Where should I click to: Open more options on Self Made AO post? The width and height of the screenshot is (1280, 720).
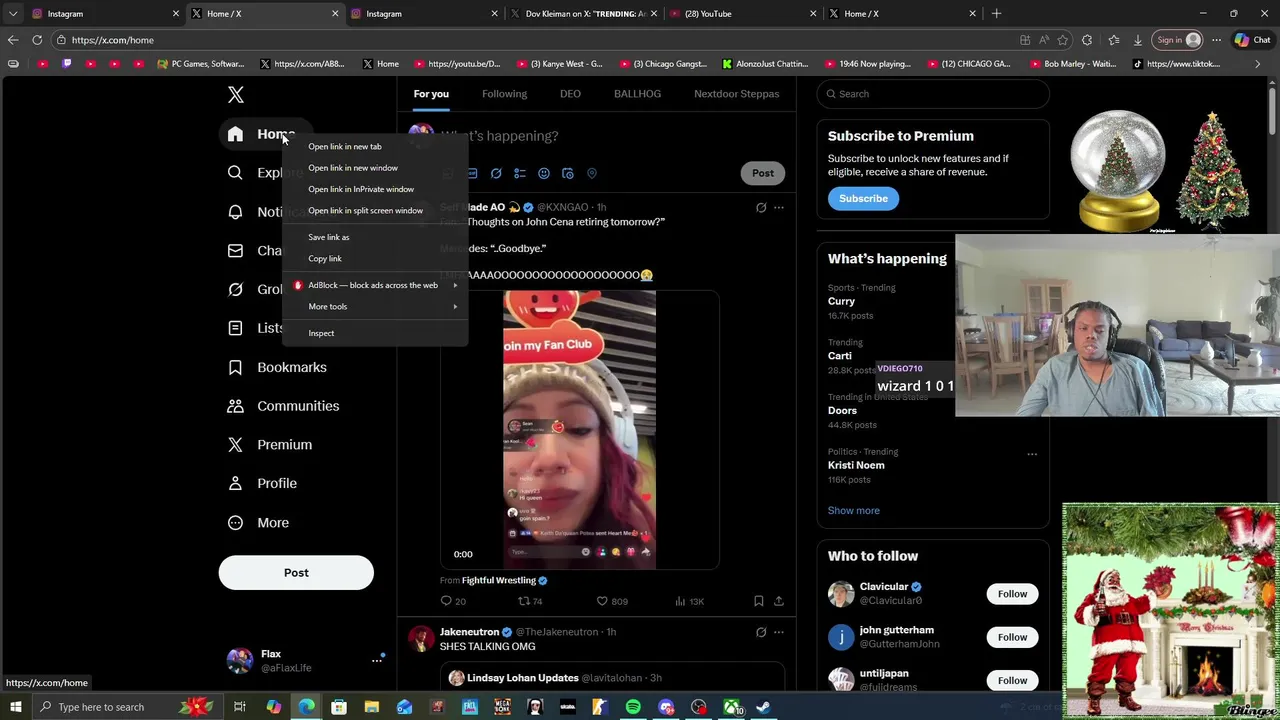click(x=779, y=208)
